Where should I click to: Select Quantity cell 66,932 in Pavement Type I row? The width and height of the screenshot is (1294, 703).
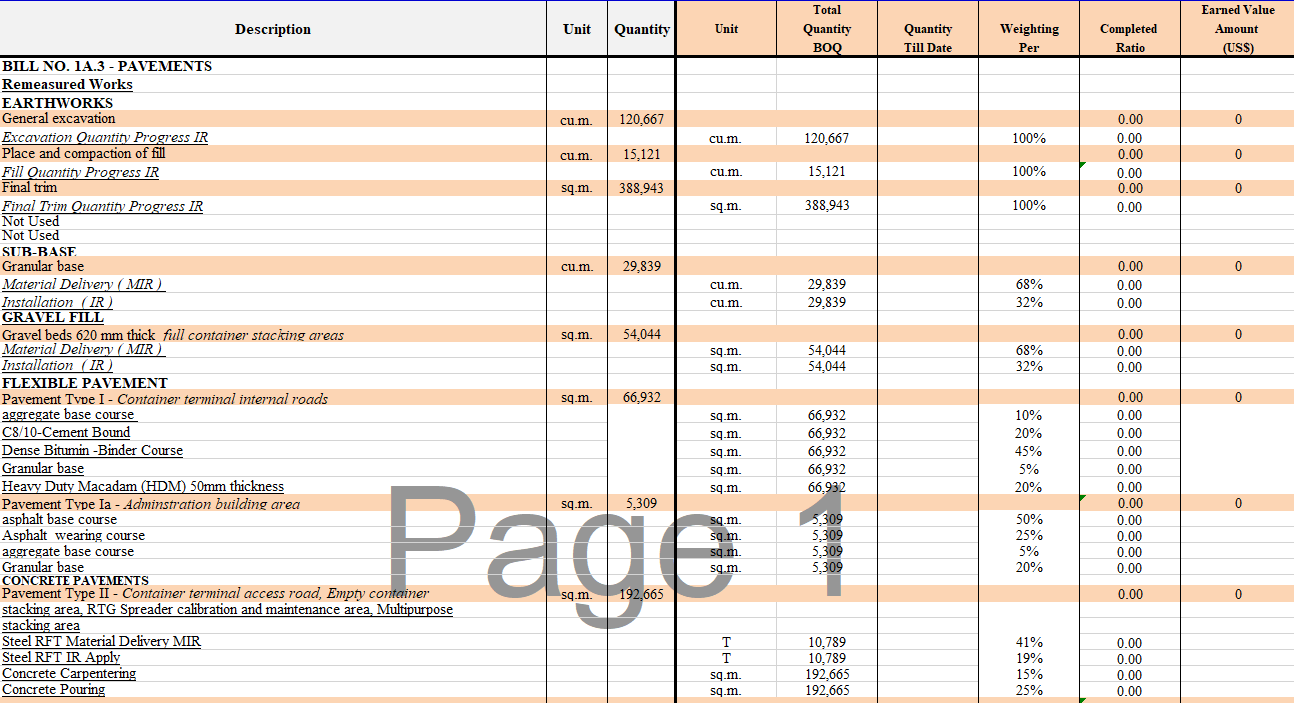tap(643, 397)
